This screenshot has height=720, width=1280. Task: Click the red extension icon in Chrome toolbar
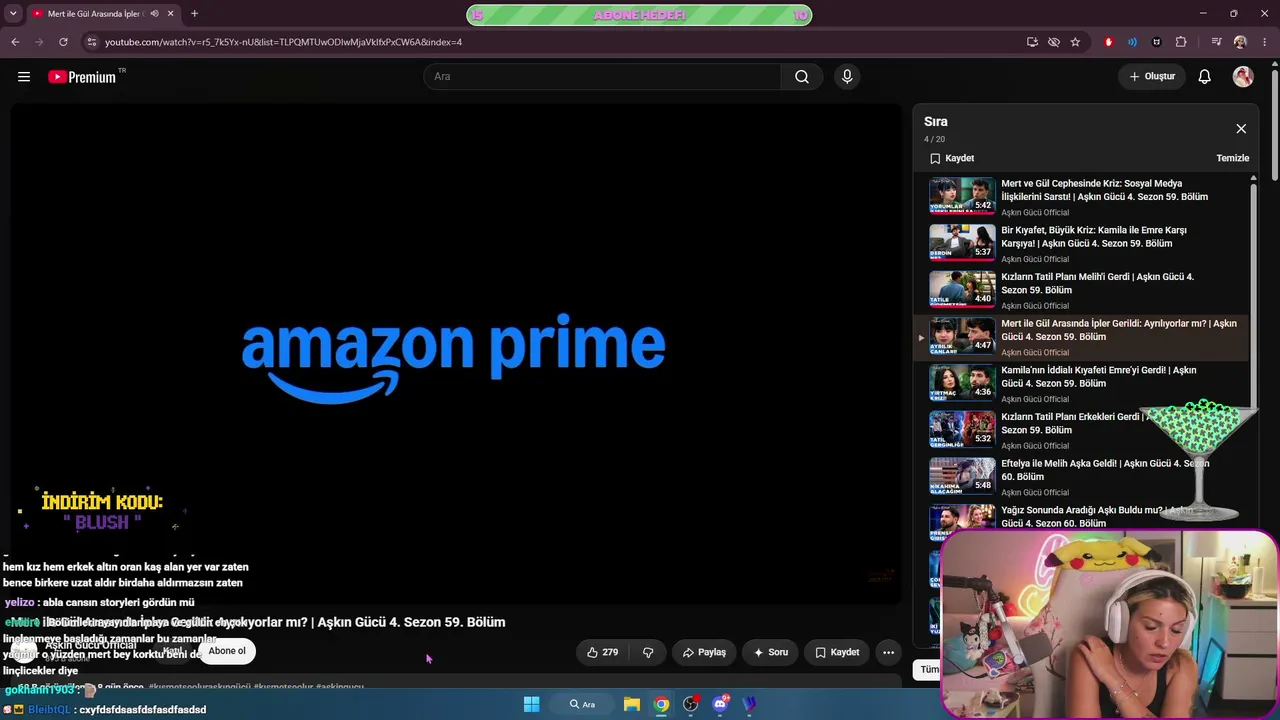[1108, 42]
